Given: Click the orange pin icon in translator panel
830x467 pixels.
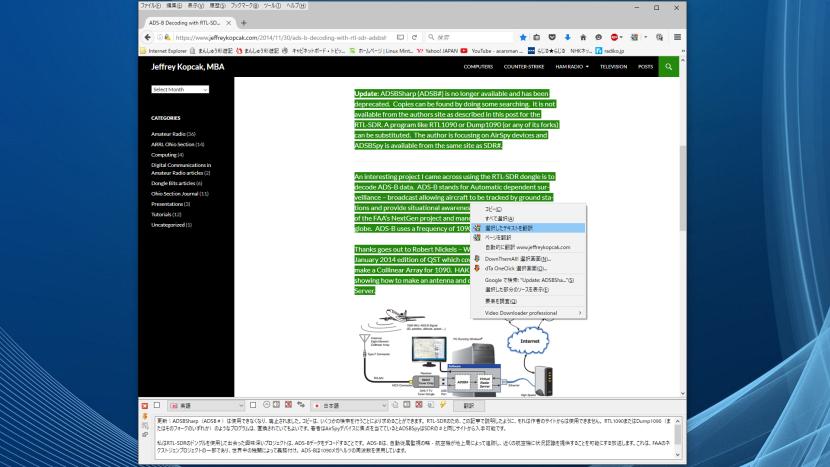Looking at the screenshot, I should [x=145, y=416].
